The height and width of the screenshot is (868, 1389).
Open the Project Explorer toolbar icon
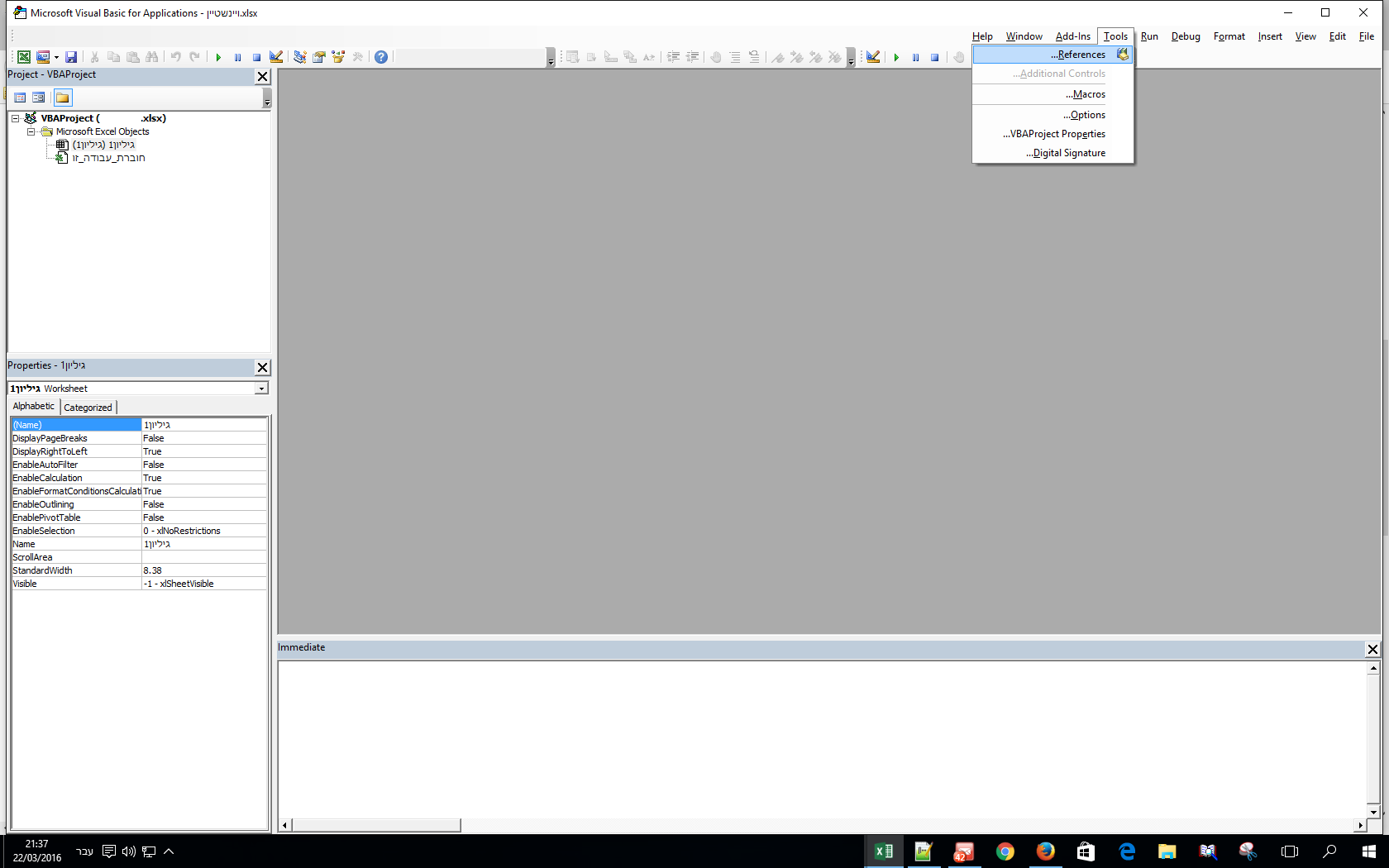coord(299,57)
